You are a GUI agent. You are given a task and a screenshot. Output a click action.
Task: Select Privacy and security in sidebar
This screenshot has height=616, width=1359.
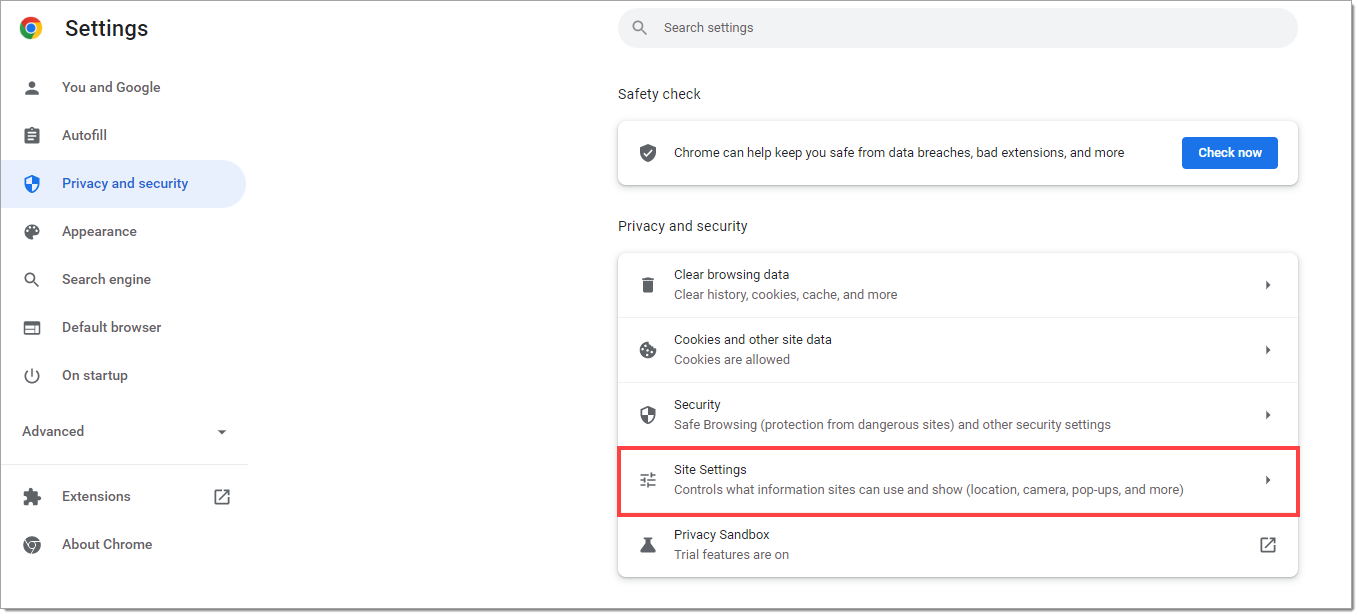(124, 184)
